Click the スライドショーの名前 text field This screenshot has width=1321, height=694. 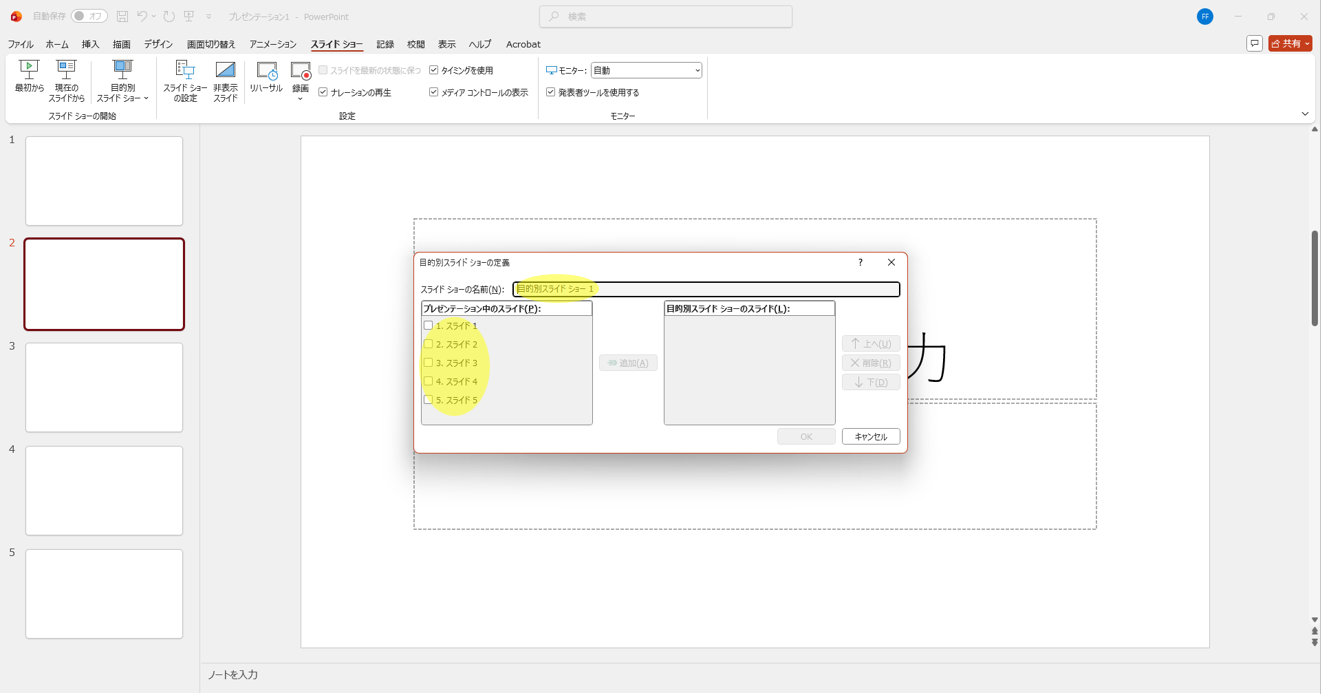(x=706, y=289)
